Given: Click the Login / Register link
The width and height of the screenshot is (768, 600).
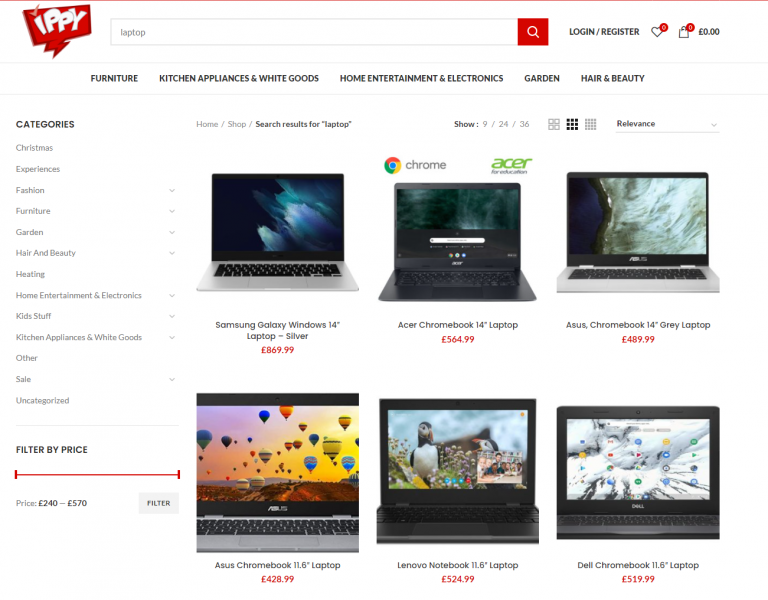Looking at the screenshot, I should tap(604, 32).
